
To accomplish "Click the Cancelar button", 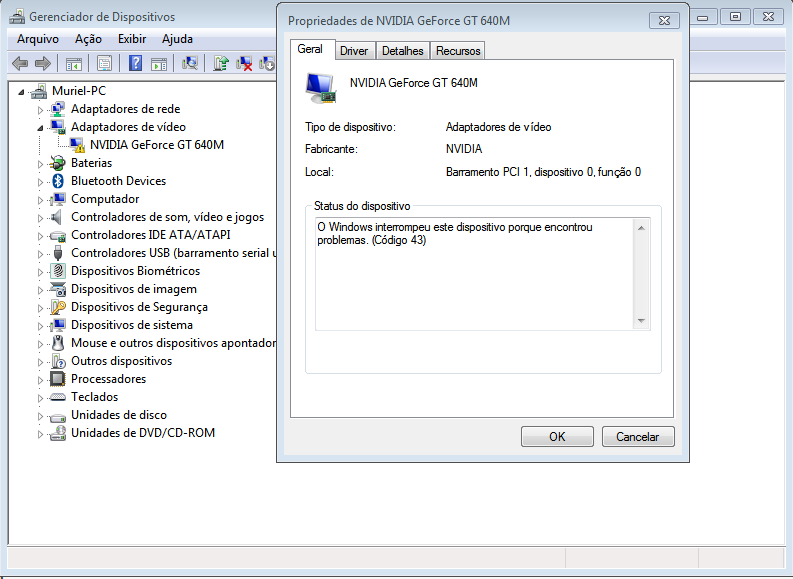I will [638, 436].
